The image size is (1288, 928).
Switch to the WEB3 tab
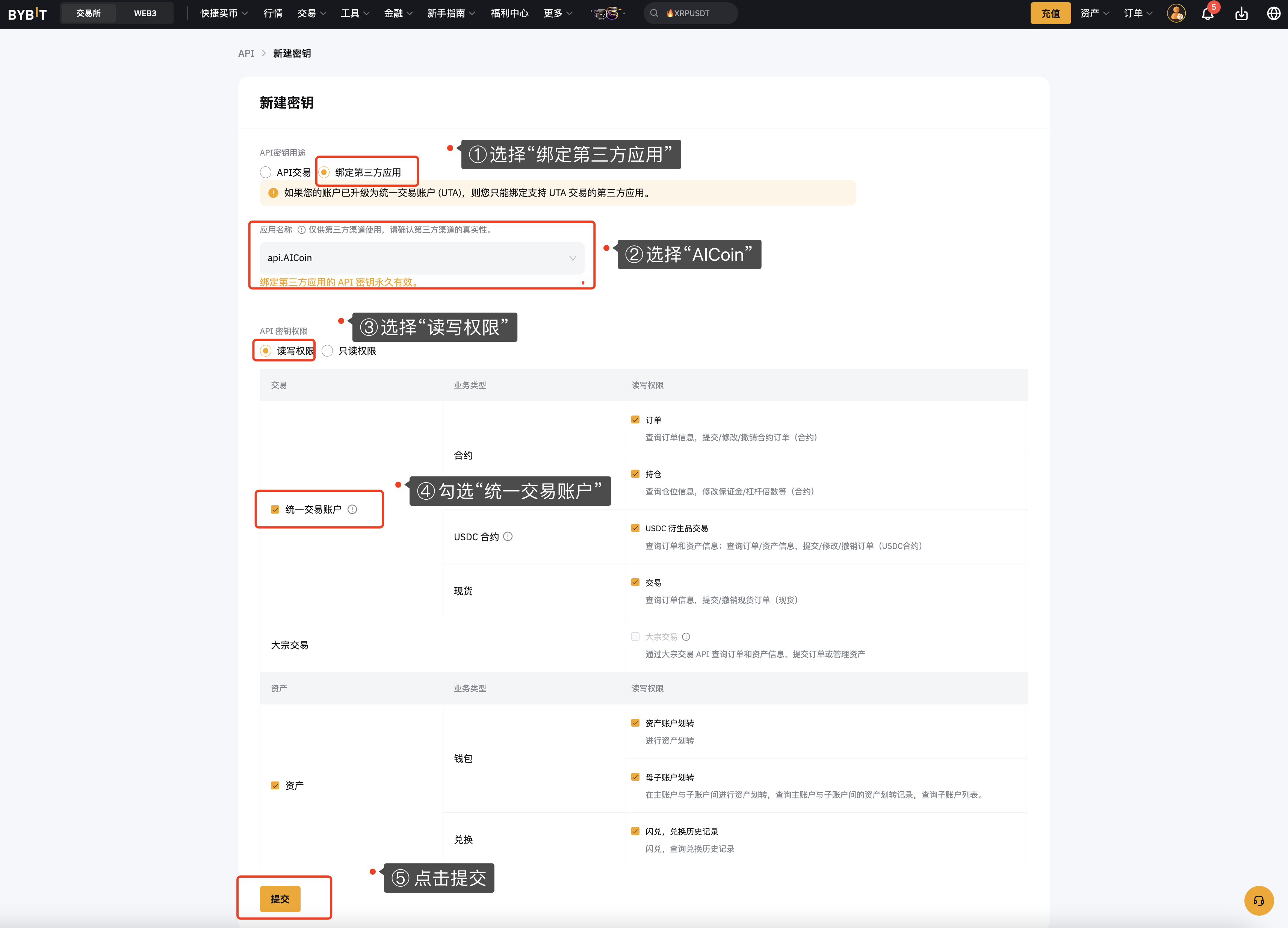tap(145, 13)
